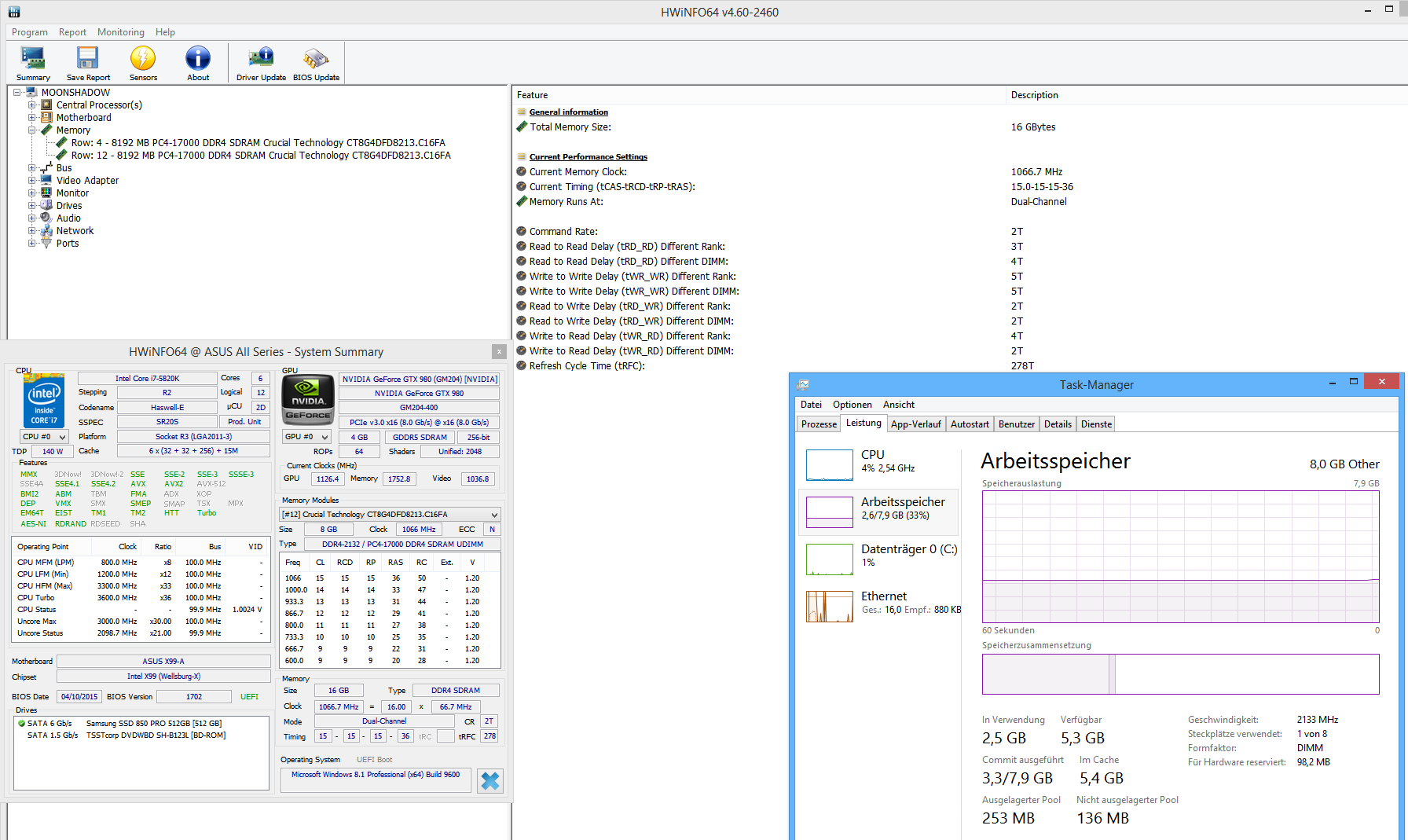Click the Motherboard icon in the tree
Screen dimensions: 1408x840
point(46,118)
